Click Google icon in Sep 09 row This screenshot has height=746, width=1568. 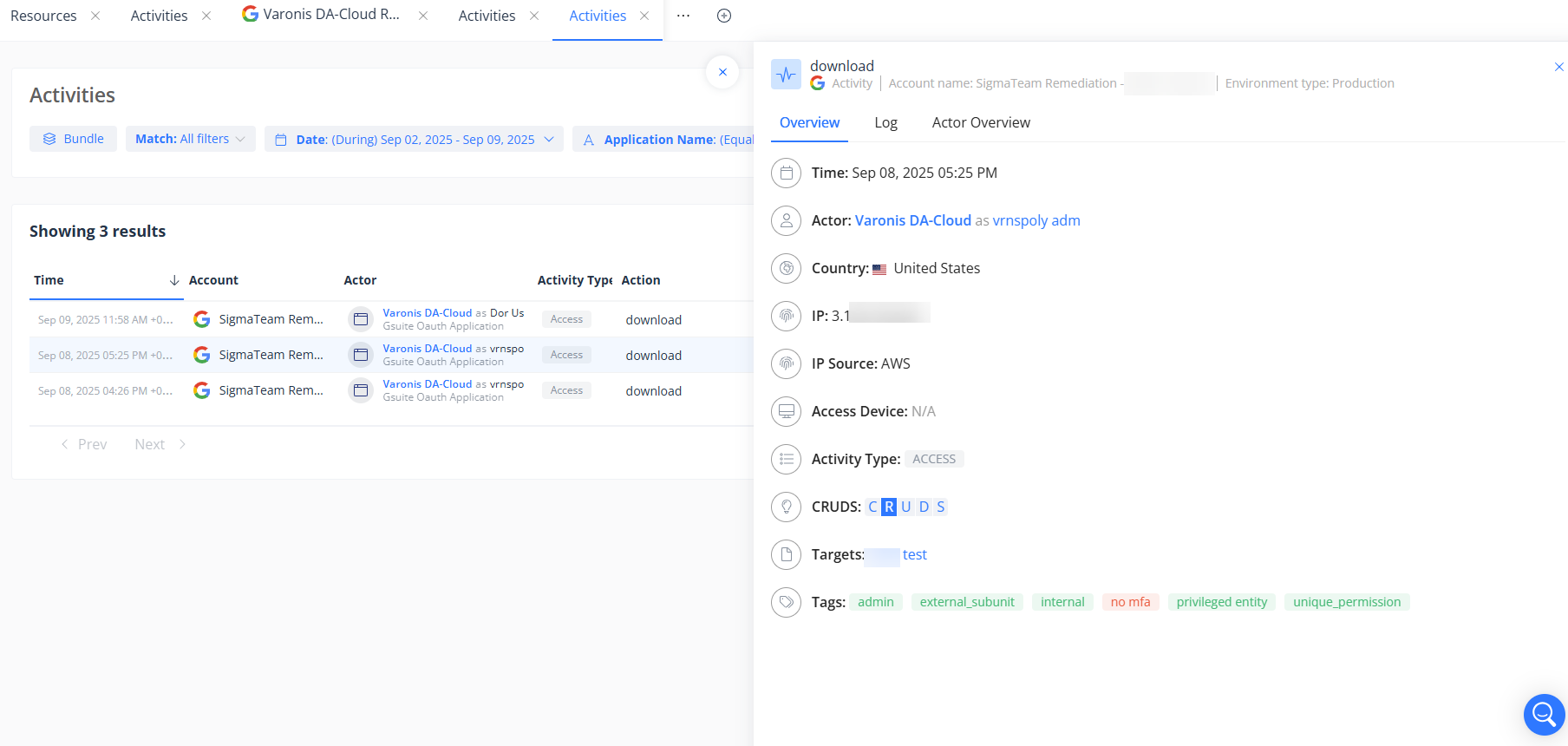pos(202,319)
